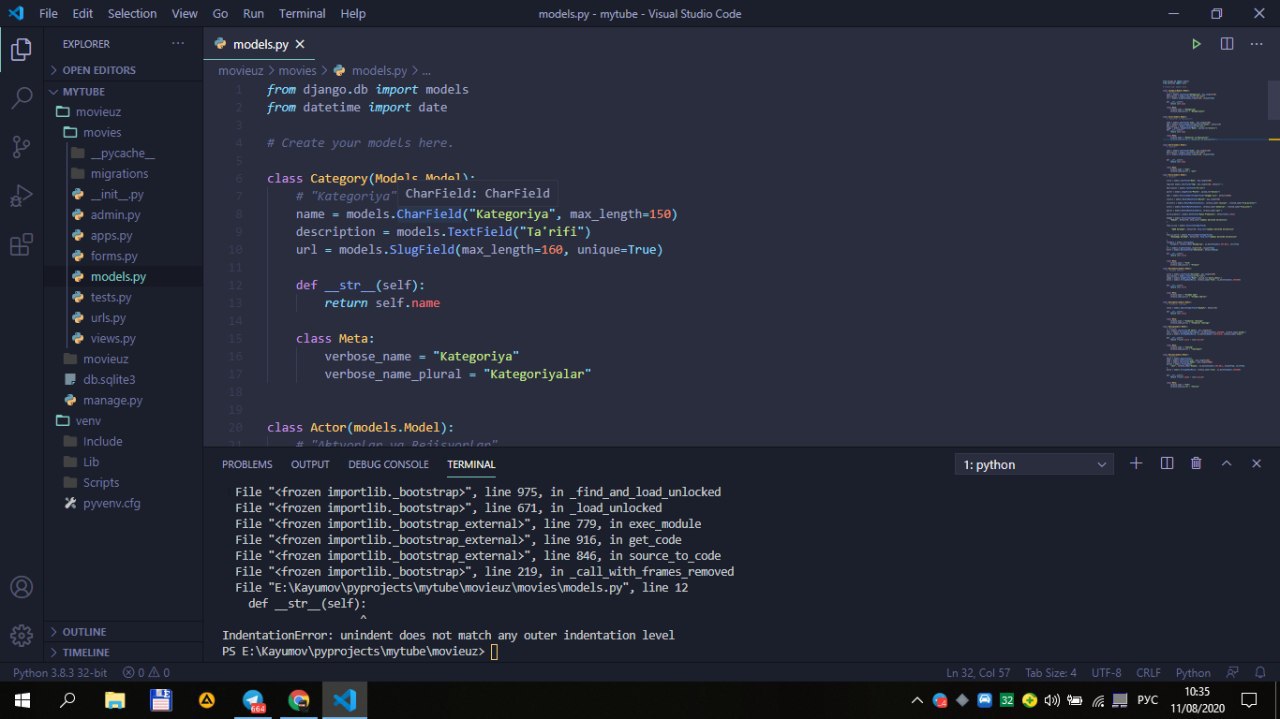The width and height of the screenshot is (1280, 719).
Task: Expand the migrations folder
Action: [125, 173]
